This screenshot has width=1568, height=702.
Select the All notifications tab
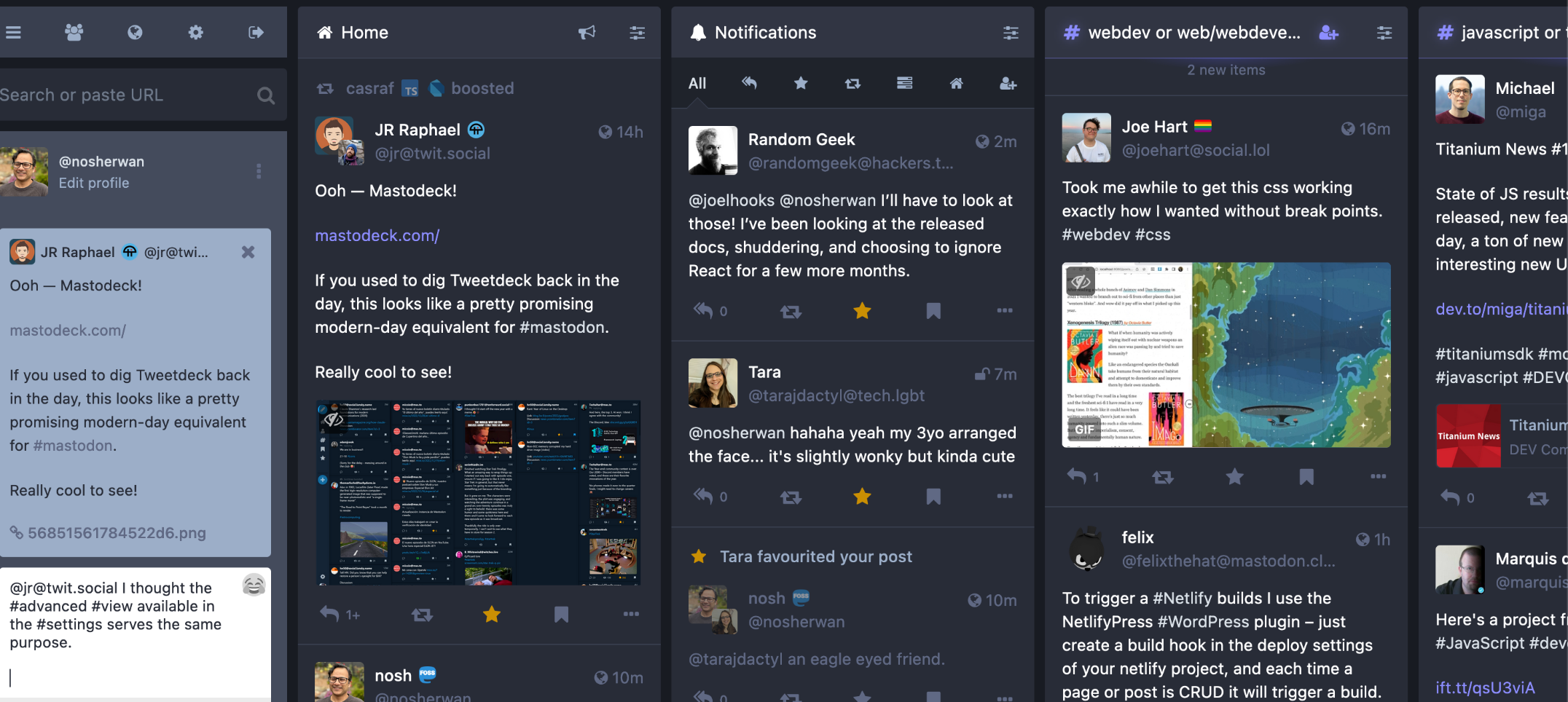tap(697, 83)
